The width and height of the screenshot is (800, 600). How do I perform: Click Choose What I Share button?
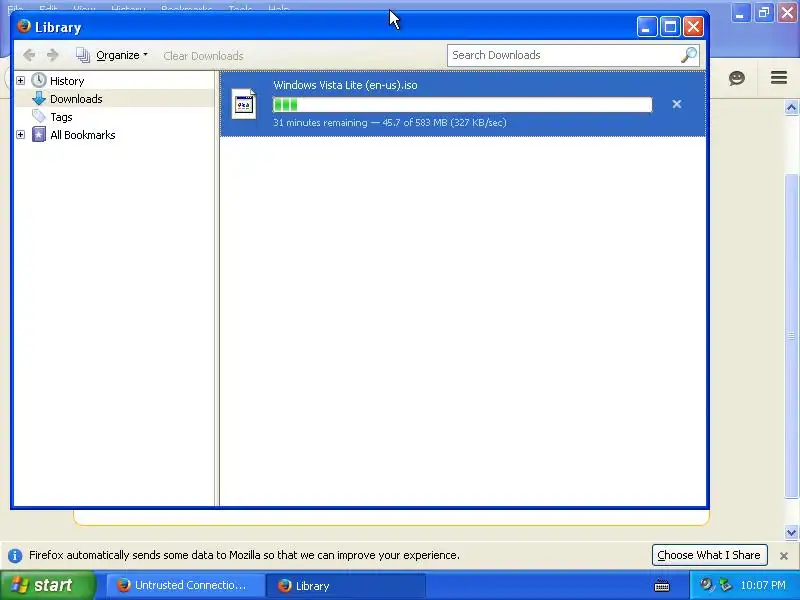(709, 555)
